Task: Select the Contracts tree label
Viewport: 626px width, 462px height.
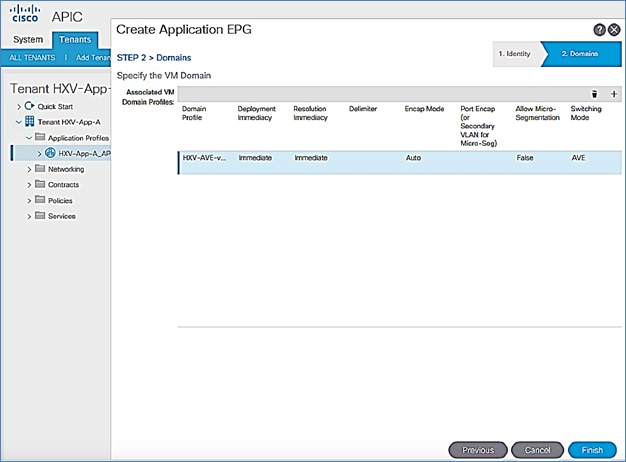Action: click(x=63, y=185)
